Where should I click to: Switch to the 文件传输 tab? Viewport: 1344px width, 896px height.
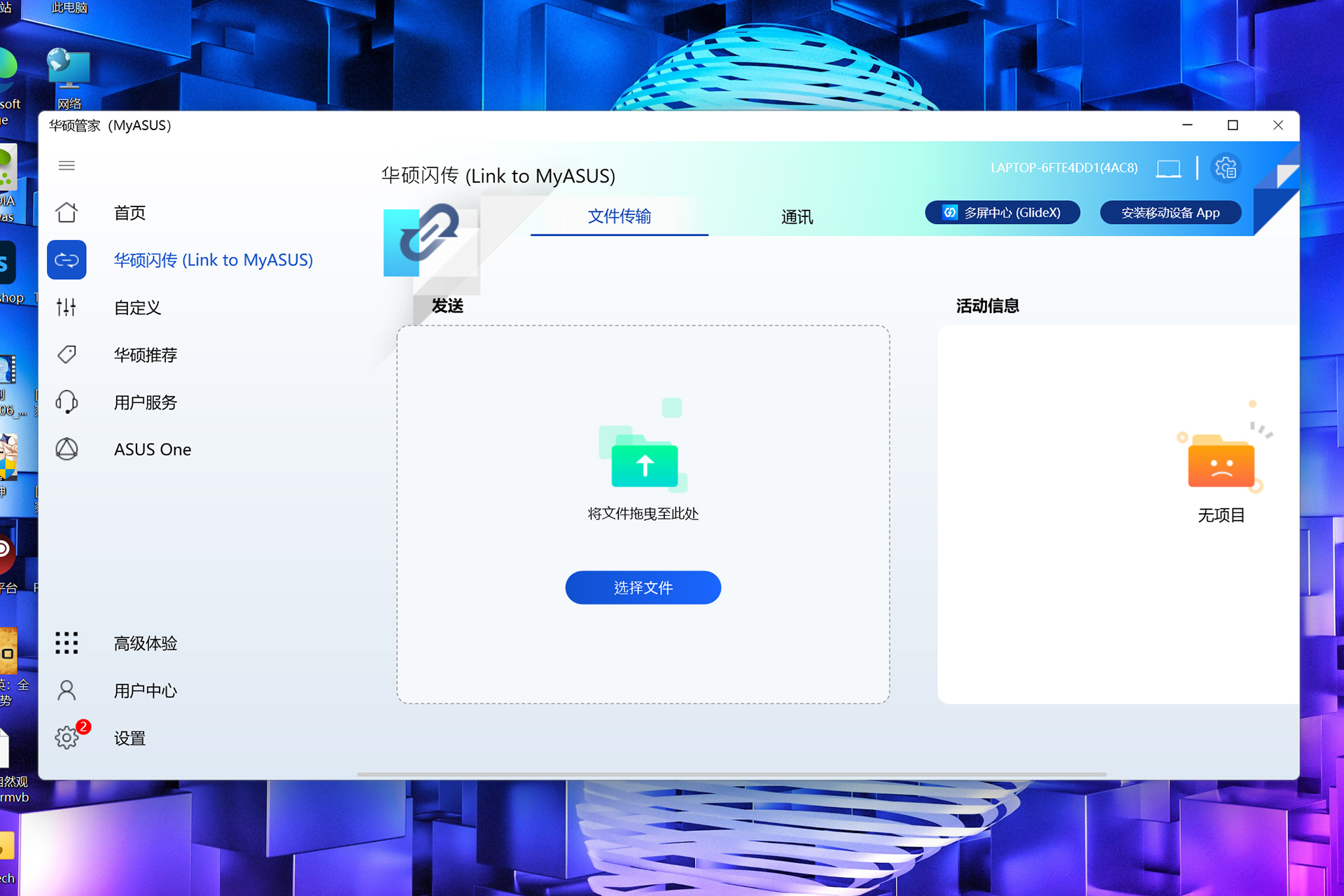point(619,216)
